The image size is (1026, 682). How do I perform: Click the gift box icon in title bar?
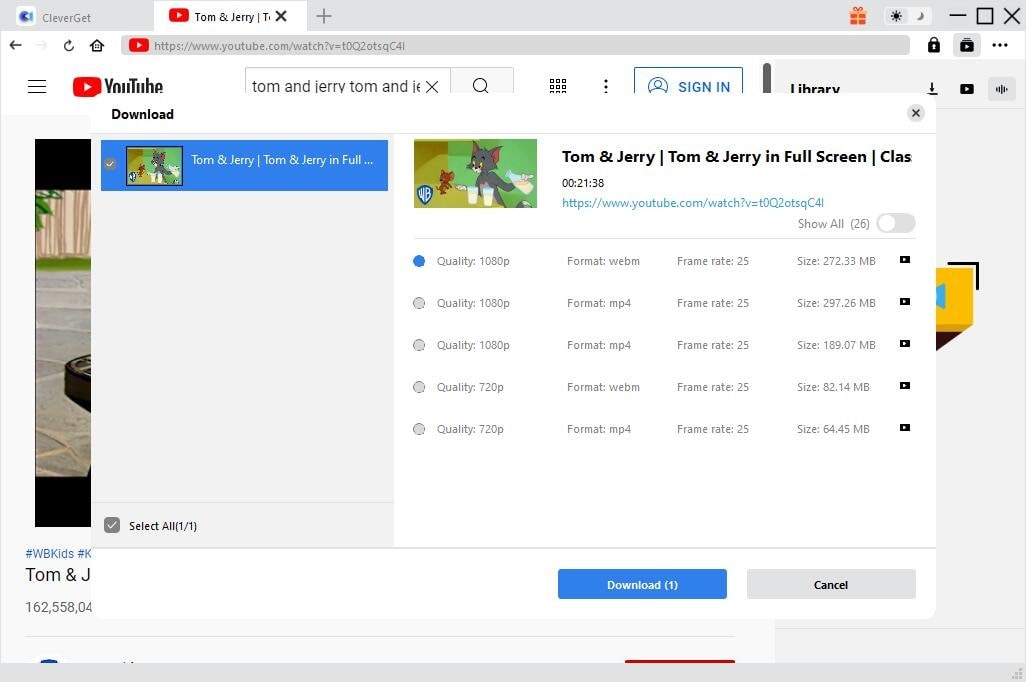(858, 16)
